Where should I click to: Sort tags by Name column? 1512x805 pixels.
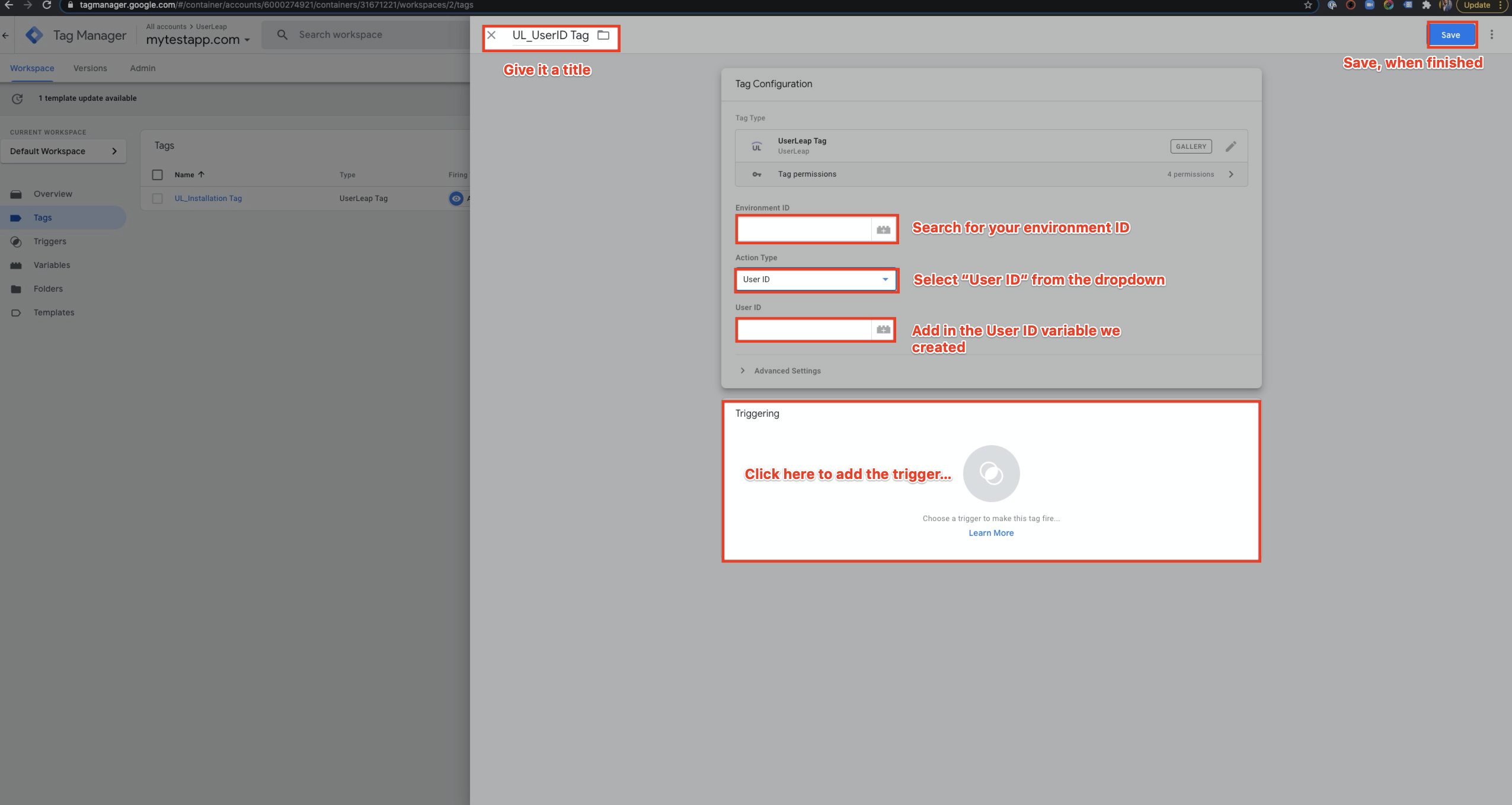(189, 175)
